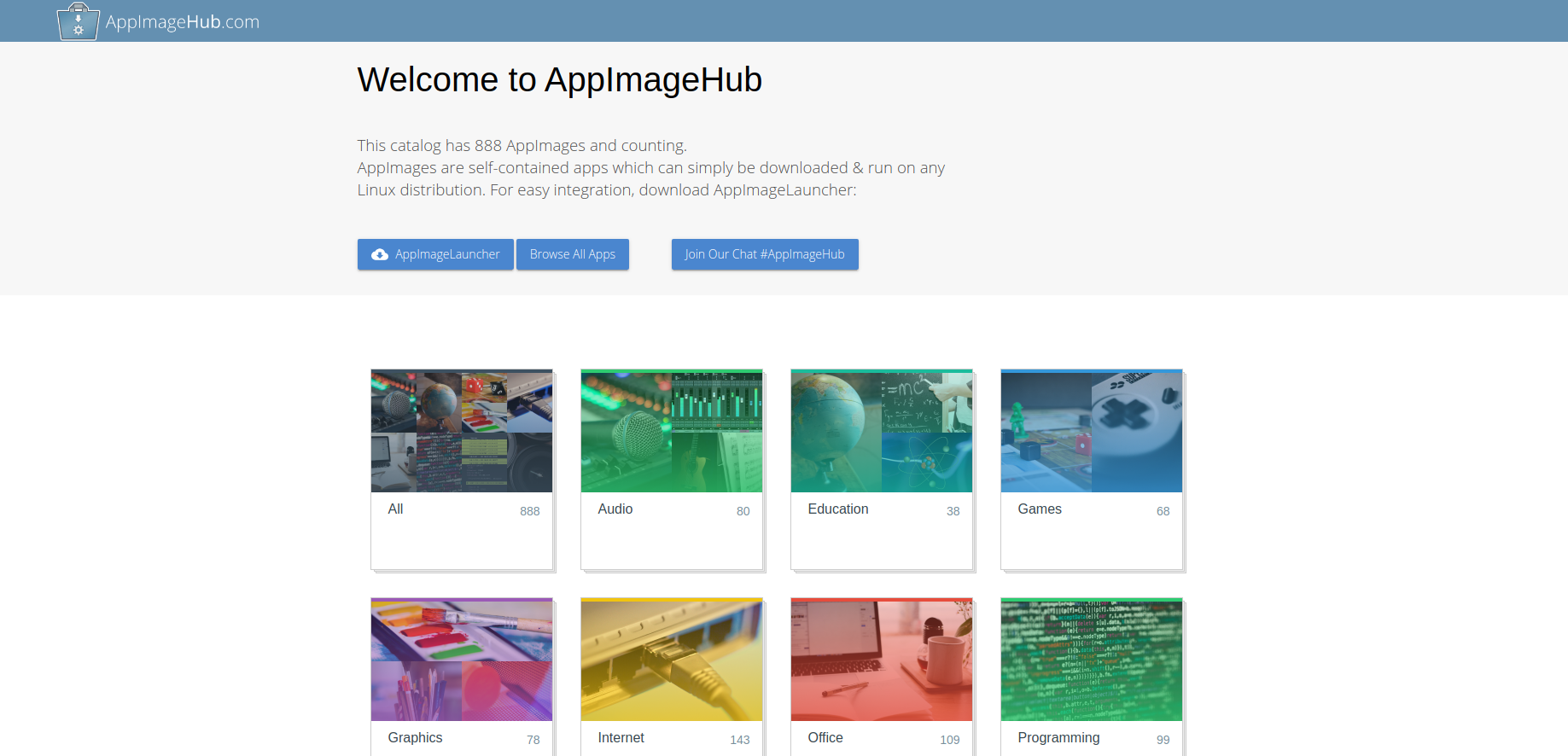Join Our Chat #AppImageHub button
The image size is (1568, 756).
click(x=765, y=254)
